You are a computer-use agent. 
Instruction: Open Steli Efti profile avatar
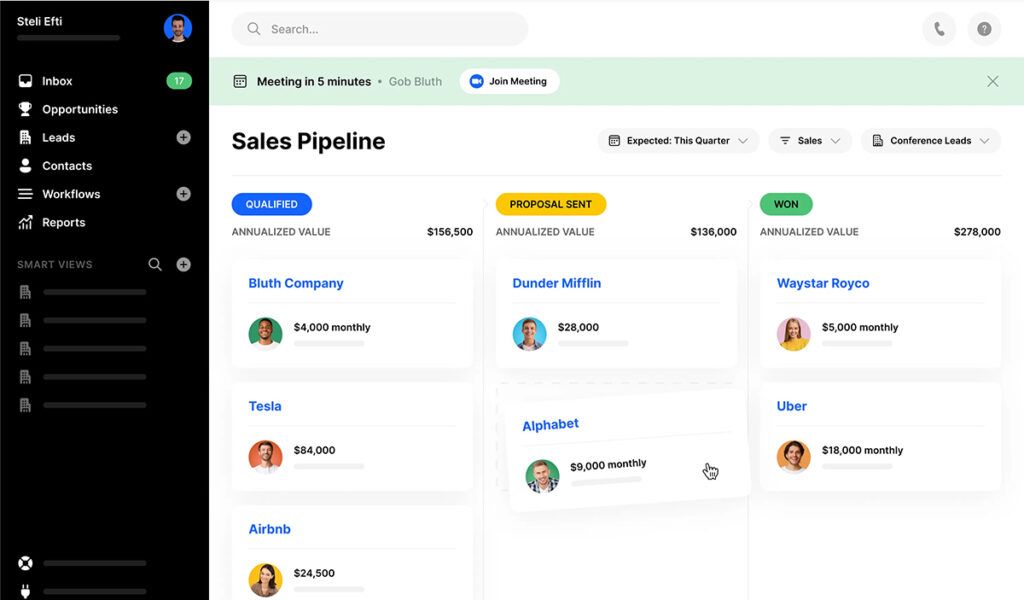[178, 28]
